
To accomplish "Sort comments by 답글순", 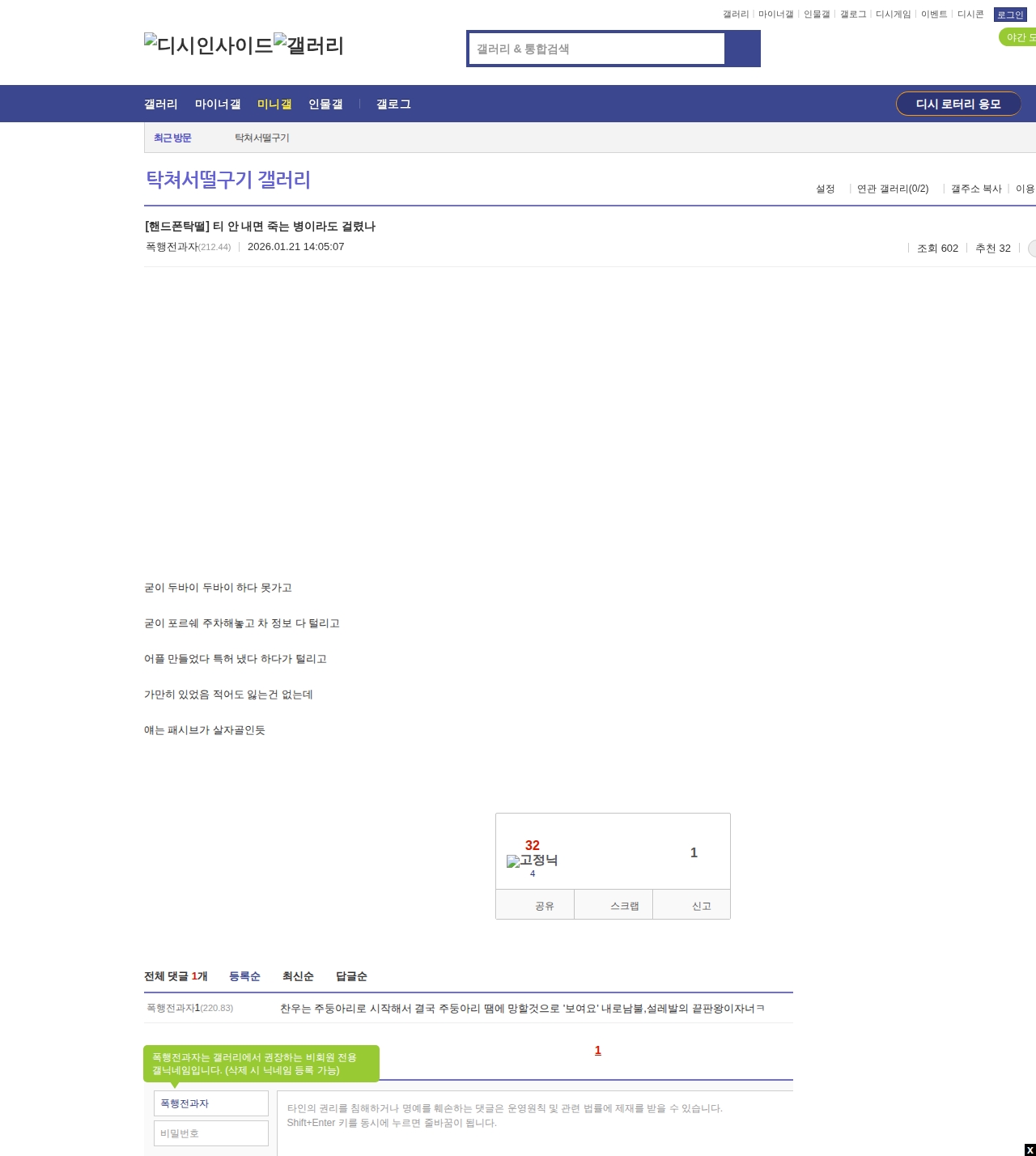I will [351, 976].
